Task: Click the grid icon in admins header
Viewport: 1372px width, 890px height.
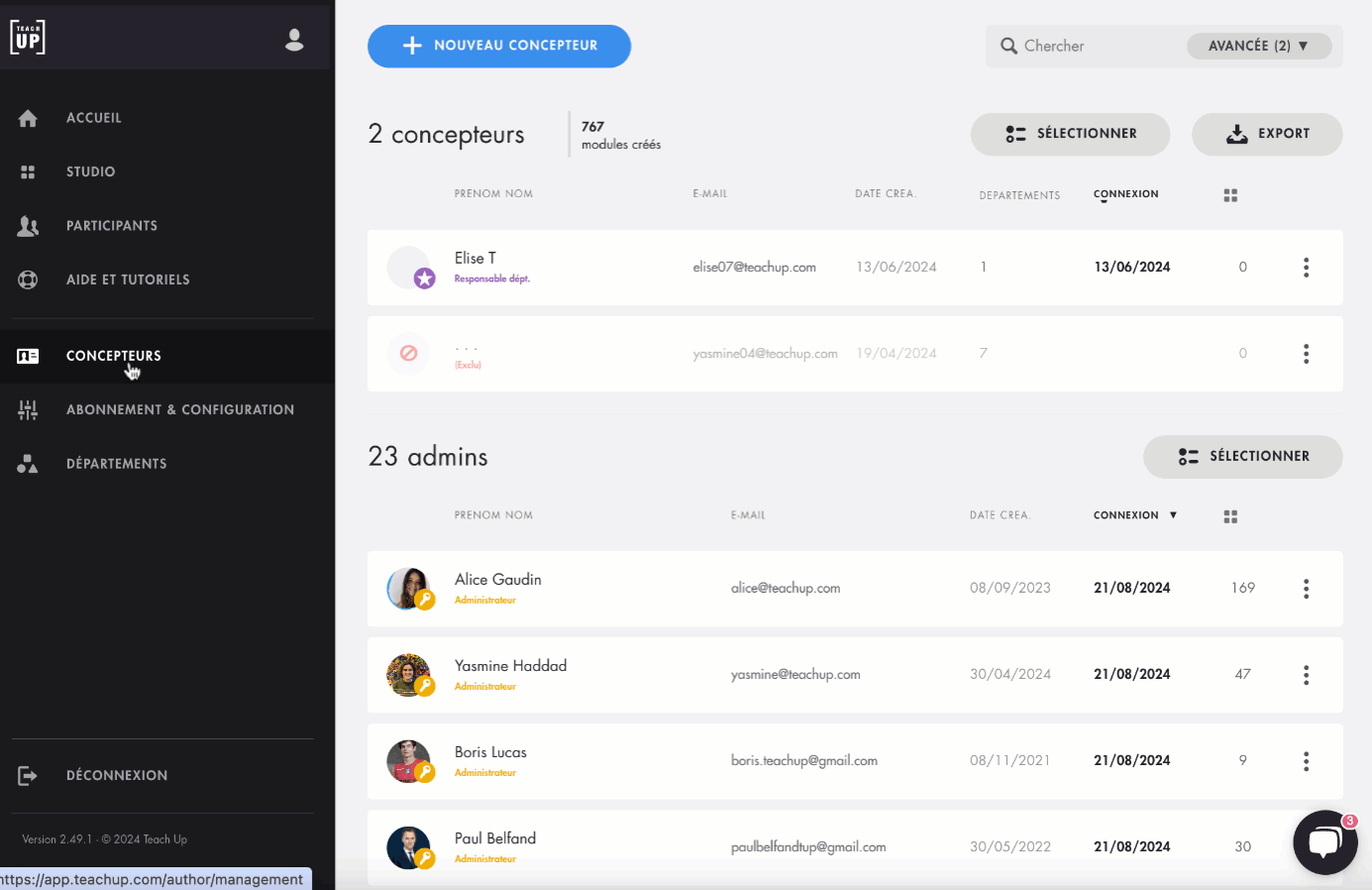Action: coord(1230,516)
